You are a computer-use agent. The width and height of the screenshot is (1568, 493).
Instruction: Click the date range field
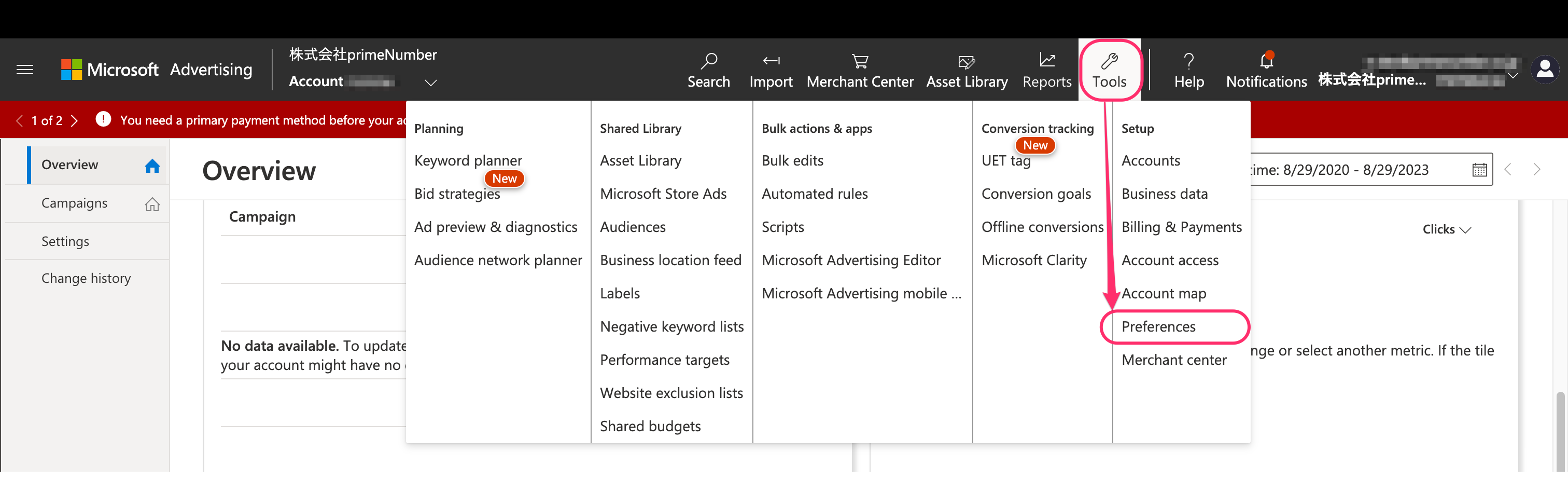tap(1371, 169)
